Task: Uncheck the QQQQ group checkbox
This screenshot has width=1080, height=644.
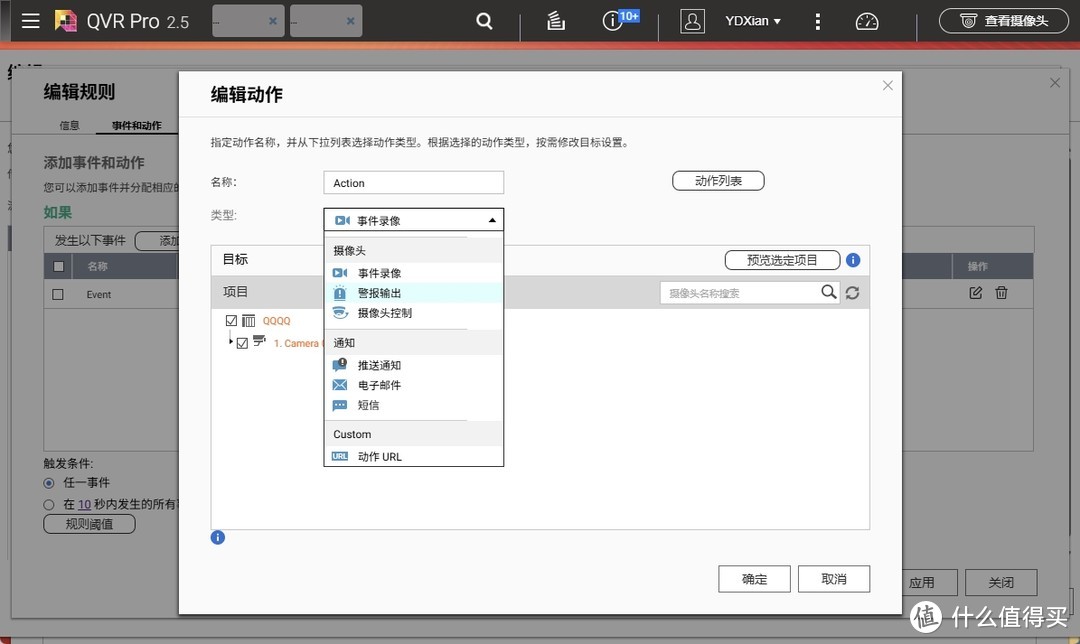Action: pyautogui.click(x=231, y=320)
